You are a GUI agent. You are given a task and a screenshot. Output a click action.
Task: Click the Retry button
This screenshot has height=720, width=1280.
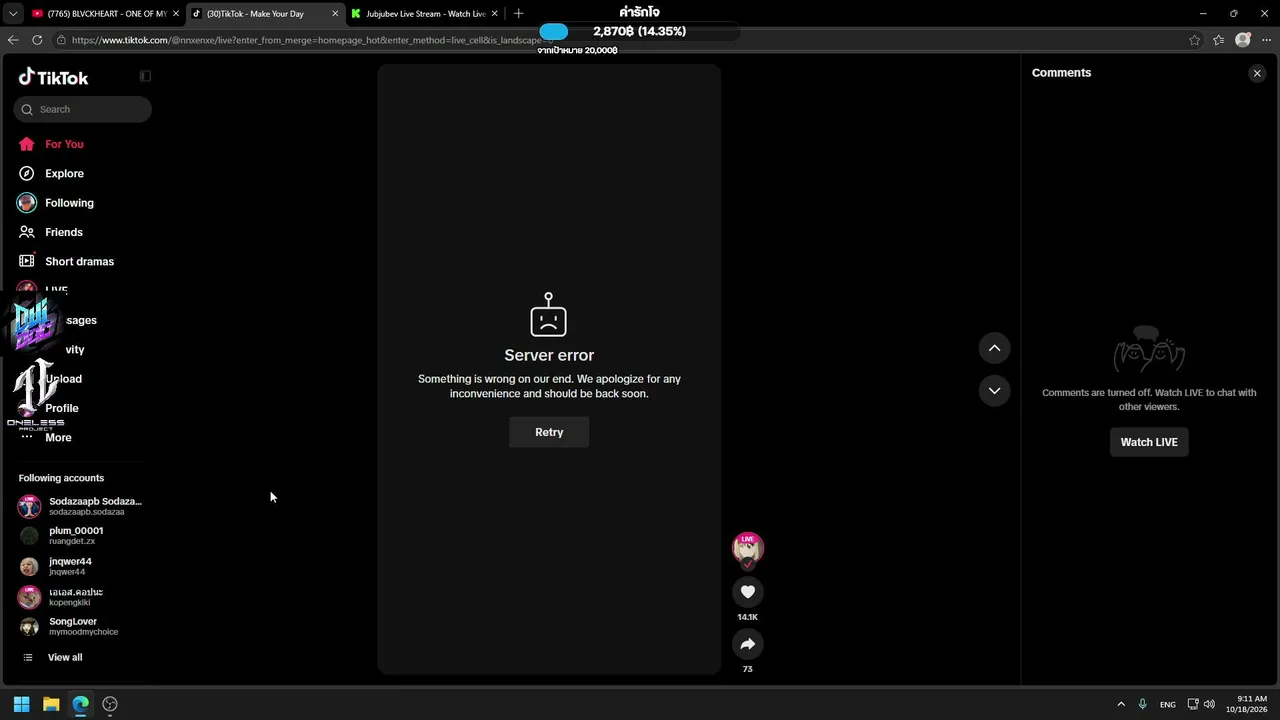(549, 432)
